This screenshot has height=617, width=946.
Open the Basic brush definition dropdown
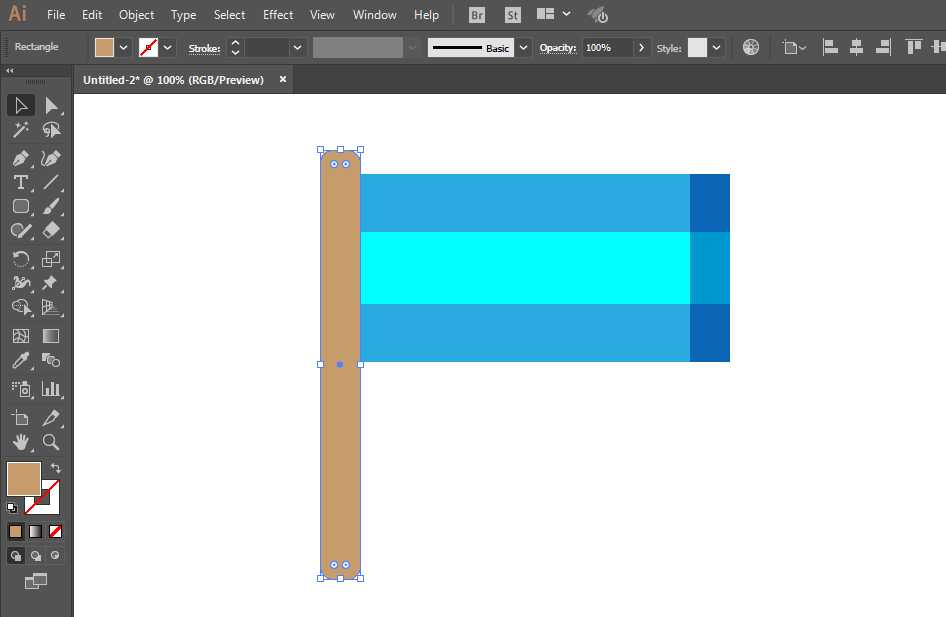pos(523,47)
